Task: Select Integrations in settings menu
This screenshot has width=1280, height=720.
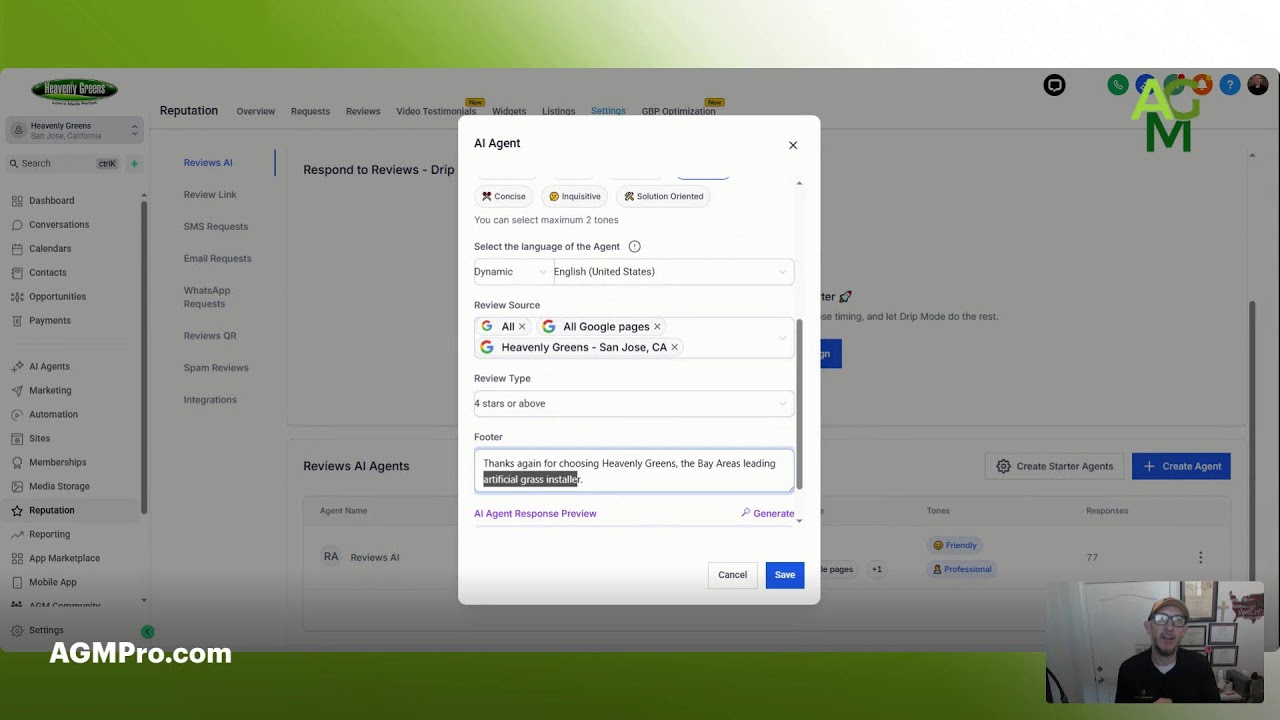Action: point(210,400)
